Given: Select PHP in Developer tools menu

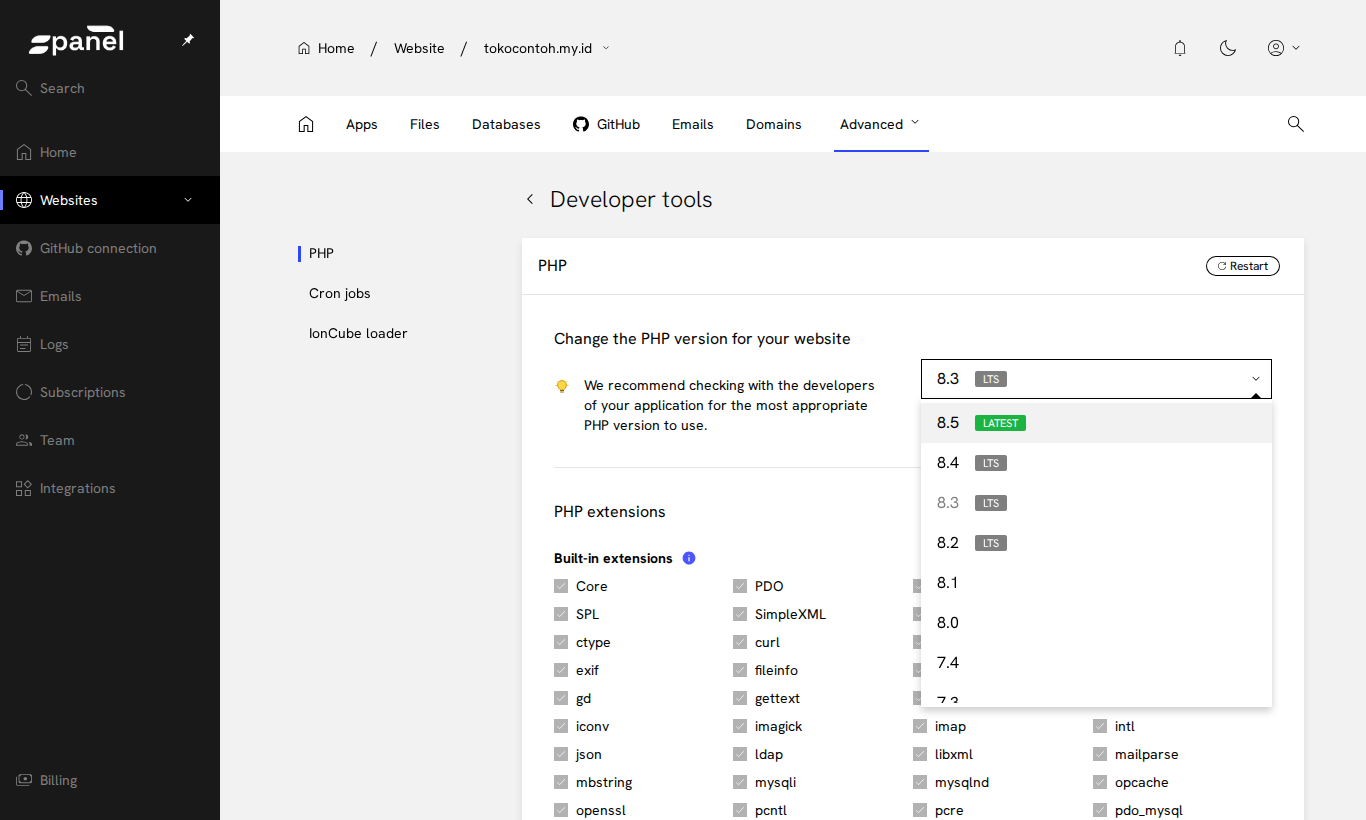Looking at the screenshot, I should 321,253.
